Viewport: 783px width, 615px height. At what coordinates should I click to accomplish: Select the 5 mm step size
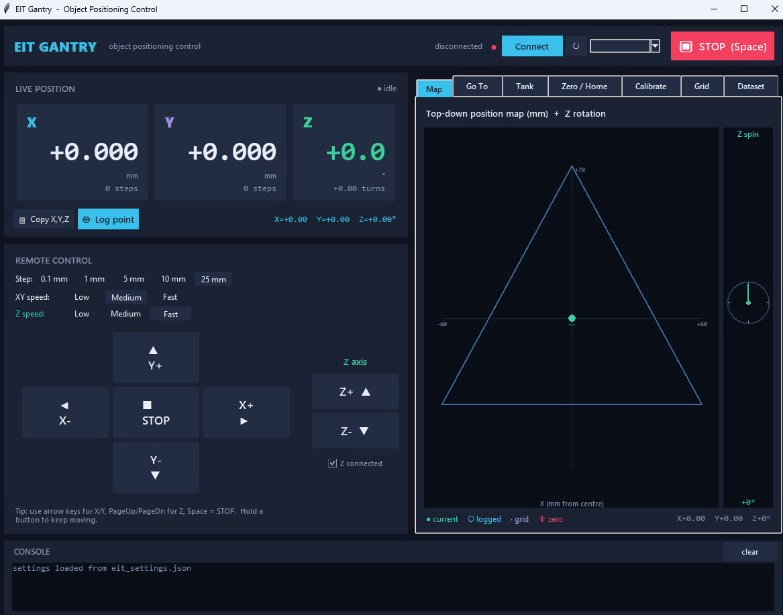(133, 279)
